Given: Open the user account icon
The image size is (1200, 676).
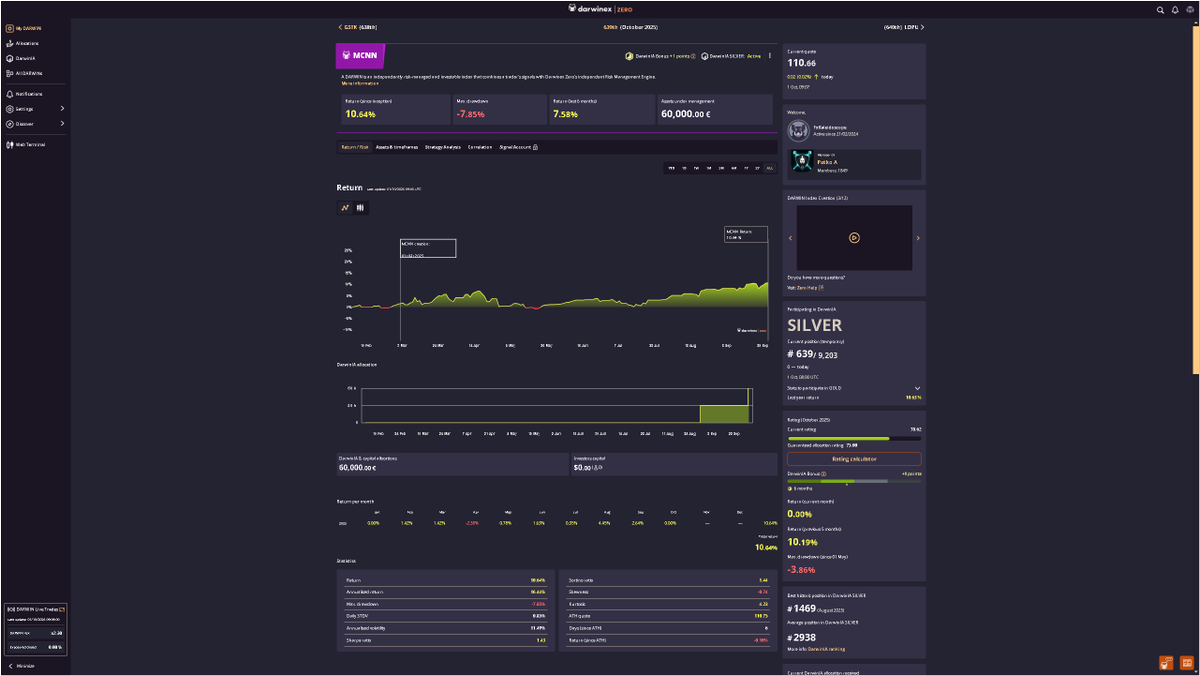Looking at the screenshot, I should point(1188,9).
